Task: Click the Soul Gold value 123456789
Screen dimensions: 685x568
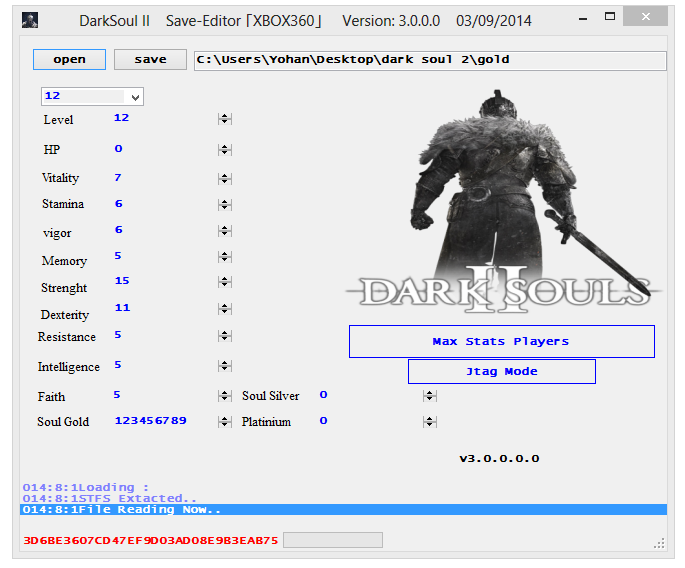Action: pyautogui.click(x=151, y=421)
